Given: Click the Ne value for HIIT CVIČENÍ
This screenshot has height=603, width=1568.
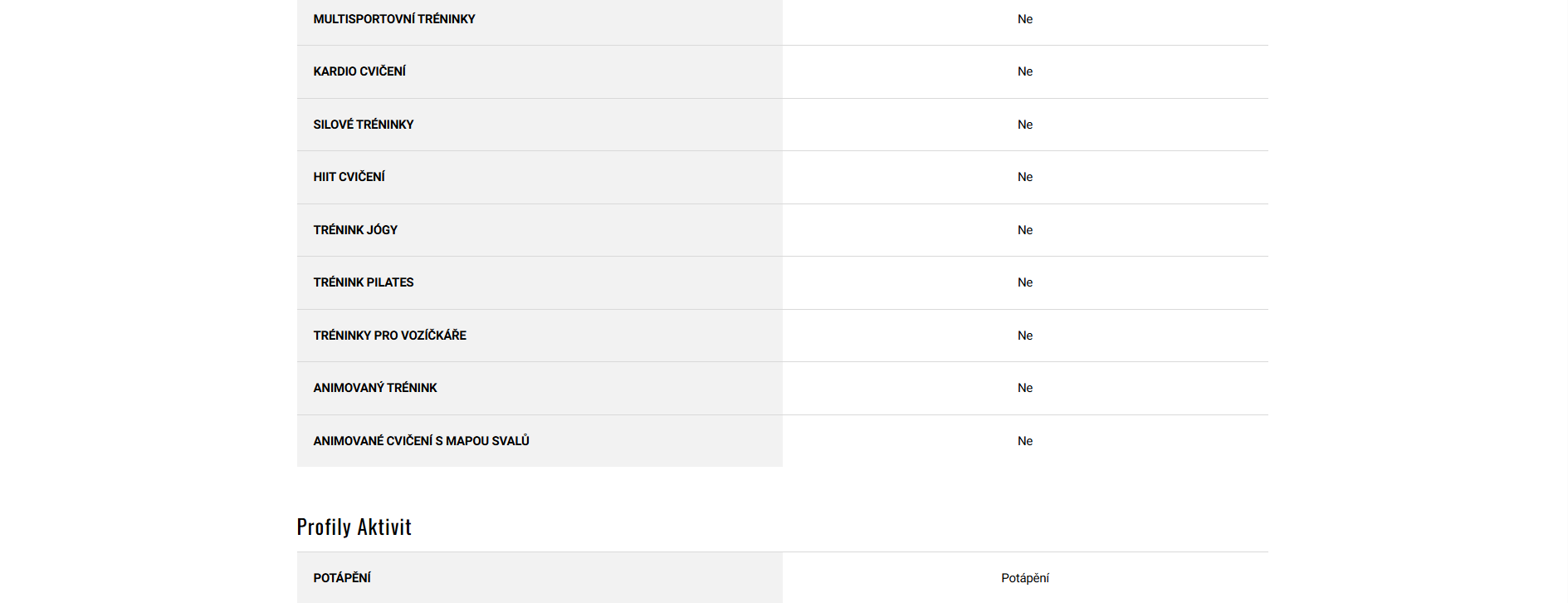Looking at the screenshot, I should [x=1025, y=177].
